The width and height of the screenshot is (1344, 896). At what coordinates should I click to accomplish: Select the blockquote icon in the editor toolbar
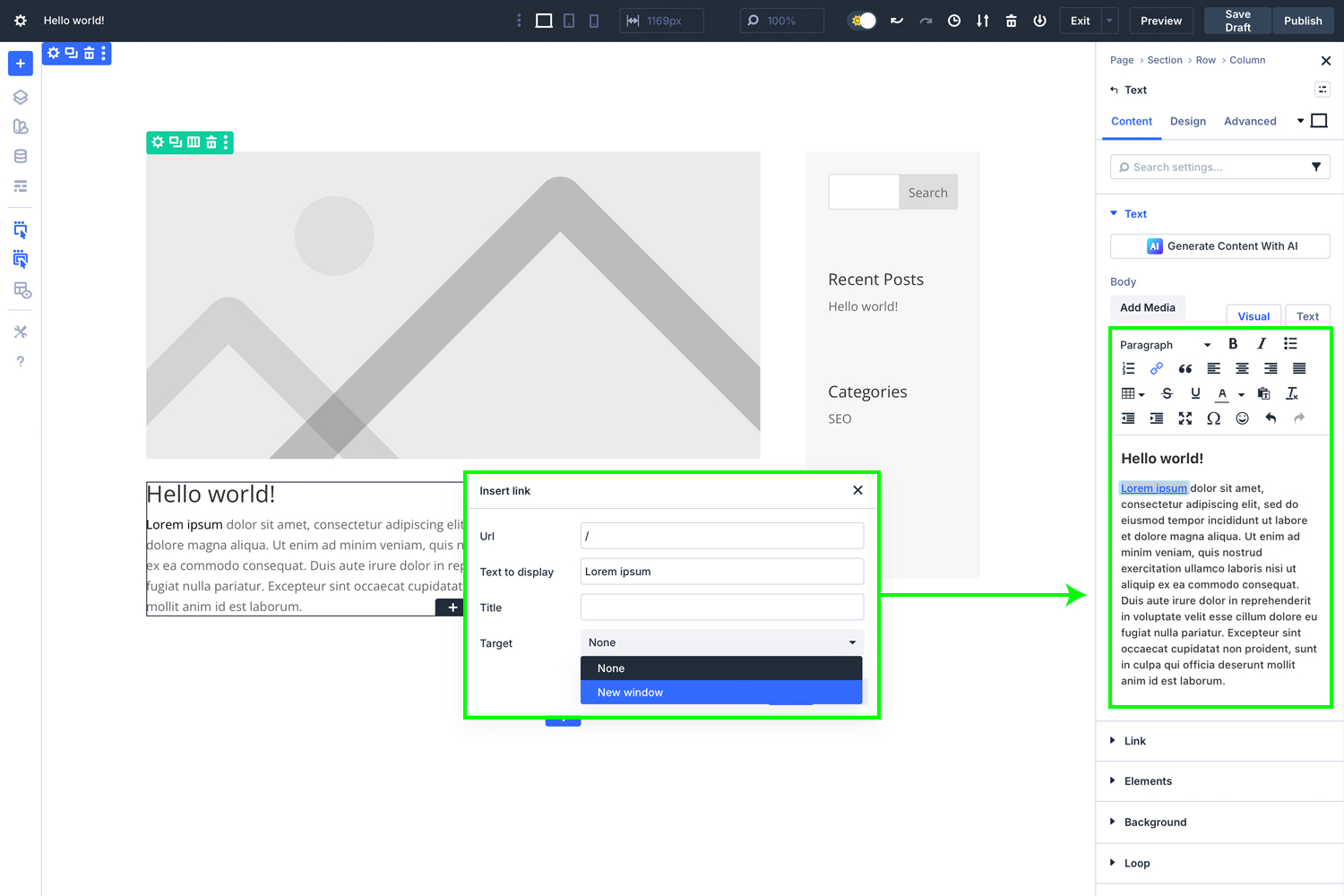point(1185,368)
